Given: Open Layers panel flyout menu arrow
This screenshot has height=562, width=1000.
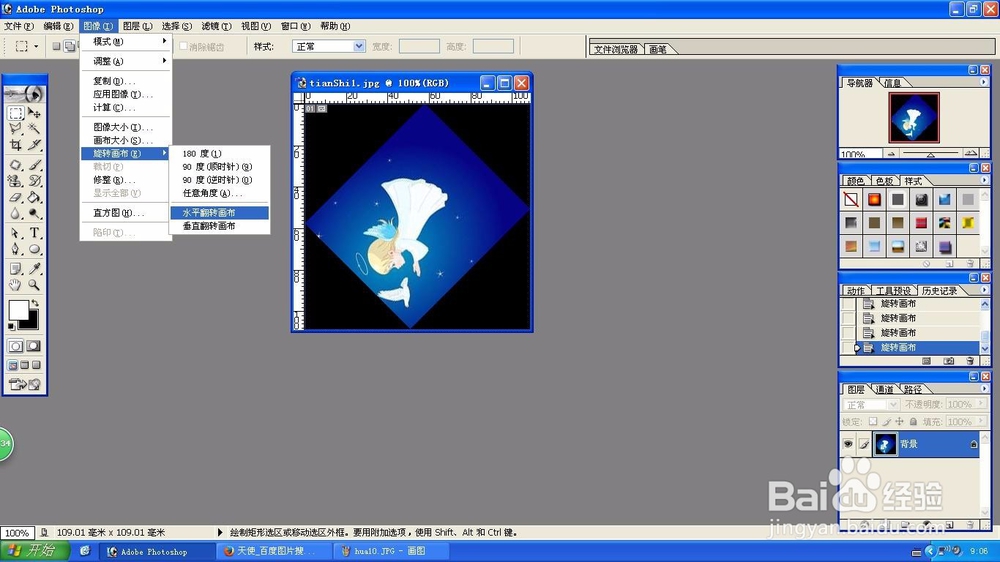Looking at the screenshot, I should click(x=983, y=388).
